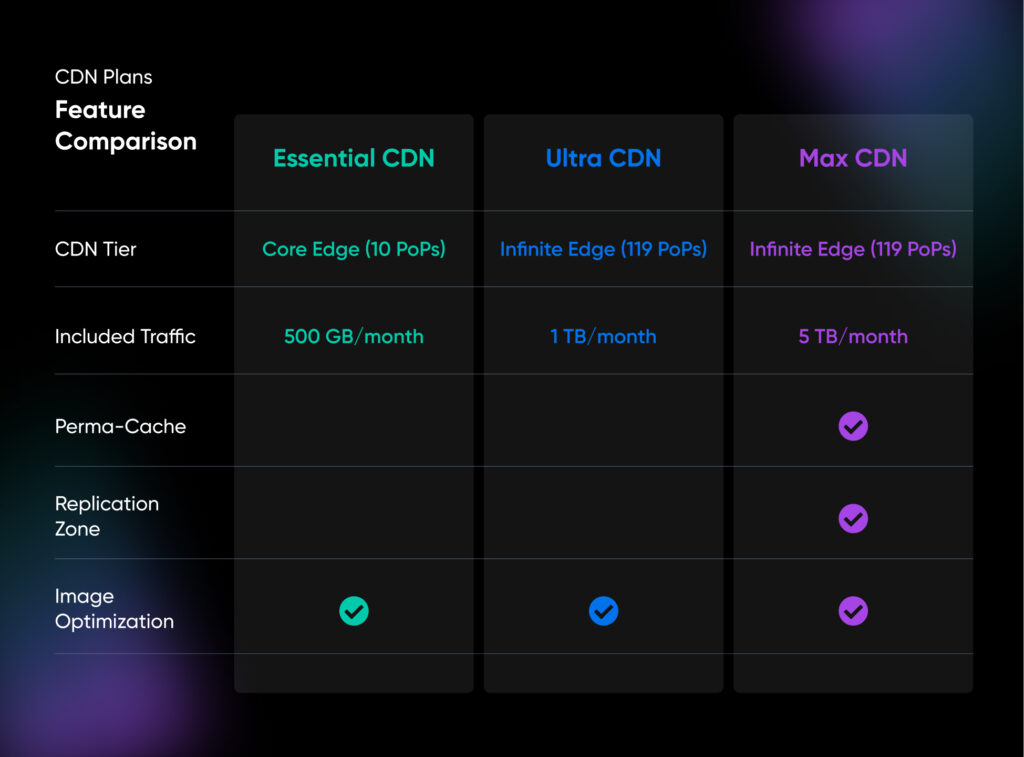Click the 5 TB/month traffic value

(x=853, y=337)
